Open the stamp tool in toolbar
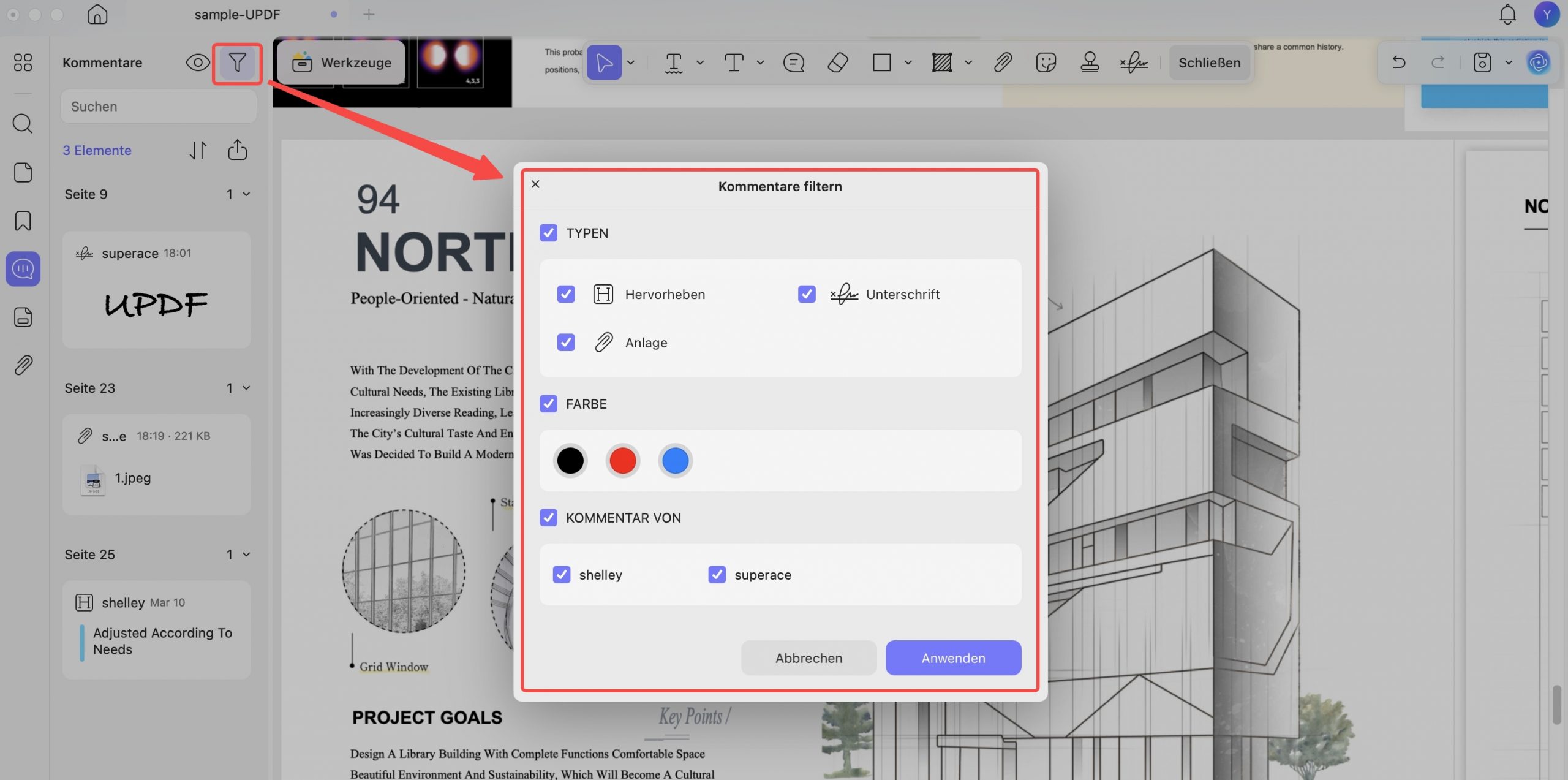 click(1089, 62)
